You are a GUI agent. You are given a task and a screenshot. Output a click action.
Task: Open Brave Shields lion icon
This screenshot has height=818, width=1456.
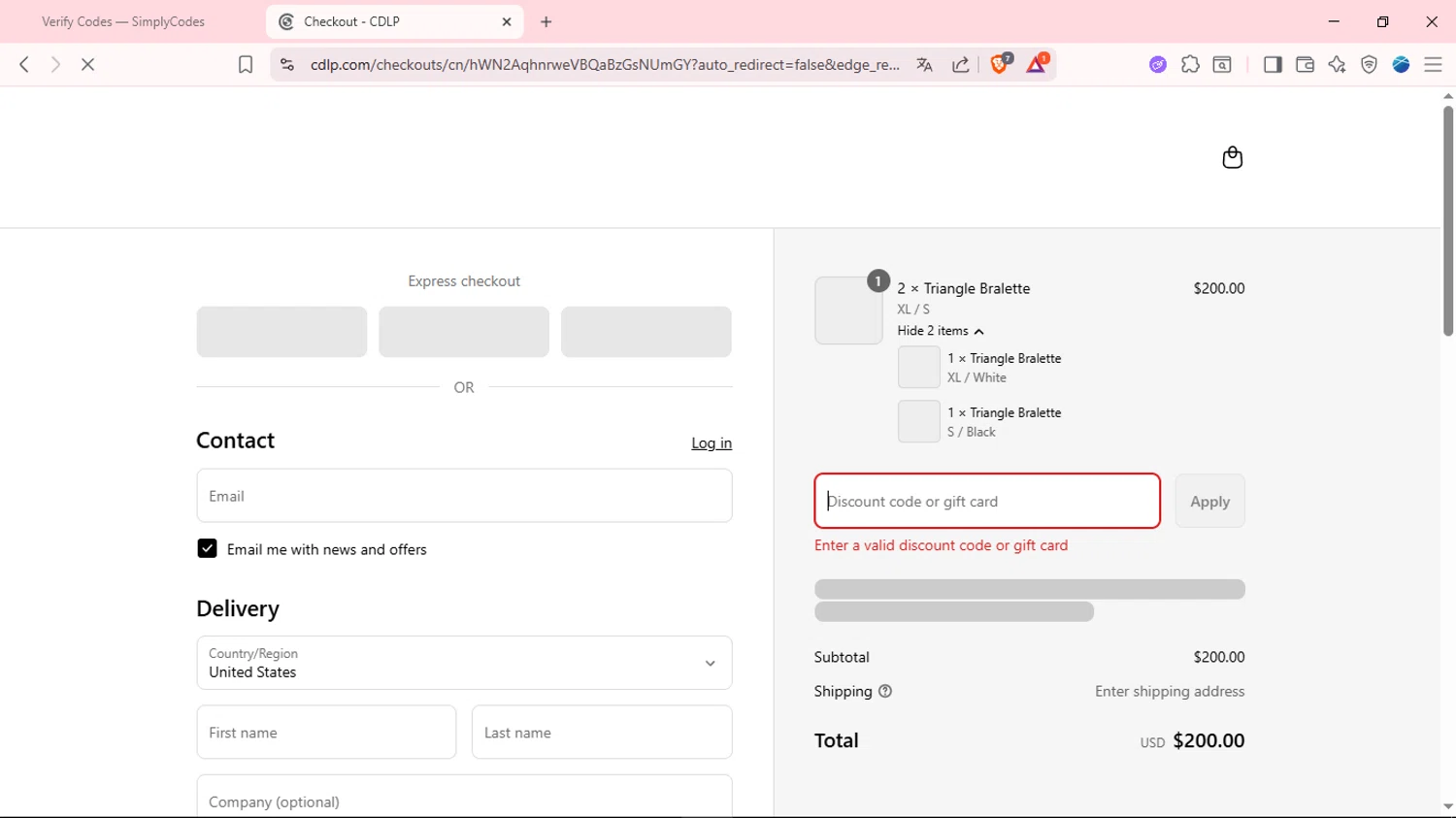pos(1000,64)
